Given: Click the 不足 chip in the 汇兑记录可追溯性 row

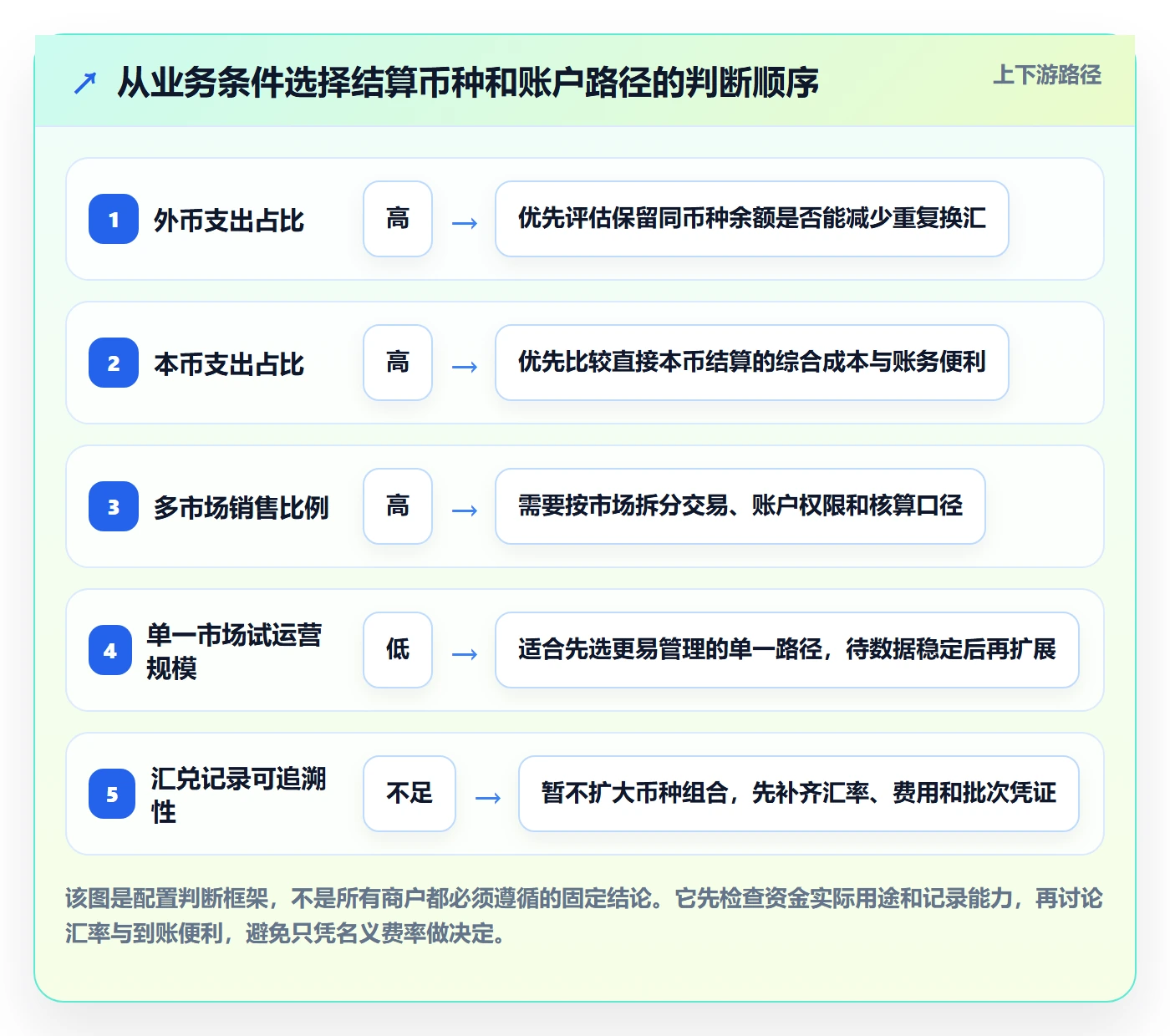Looking at the screenshot, I should 409,794.
